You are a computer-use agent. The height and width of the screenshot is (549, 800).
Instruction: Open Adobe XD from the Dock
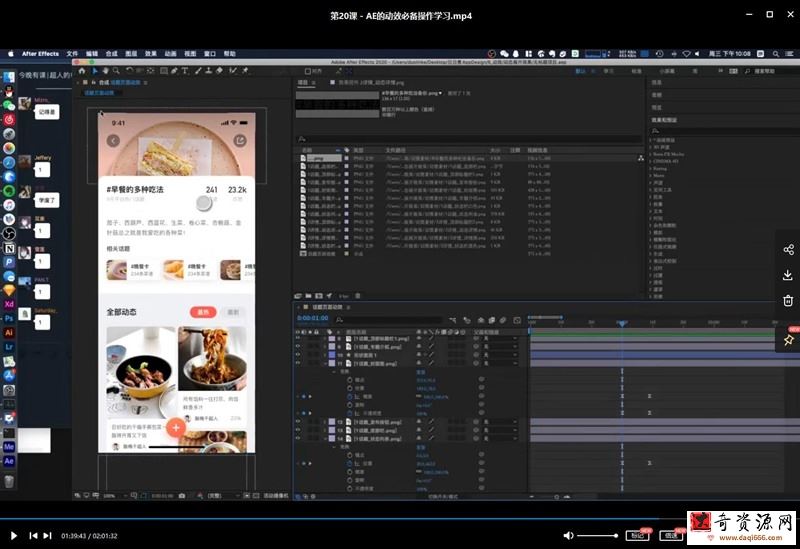[9, 304]
